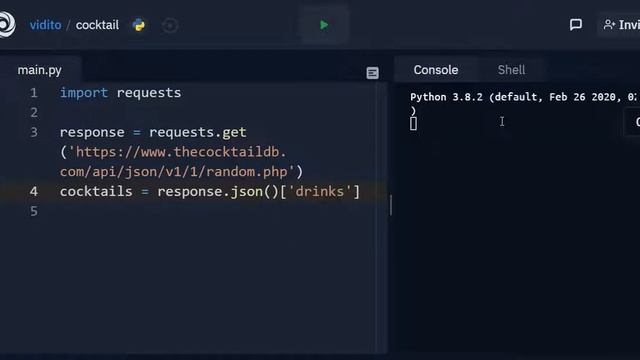Viewport: 640px width, 360px height.
Task: Click the console cursor prompt
Action: point(413,123)
